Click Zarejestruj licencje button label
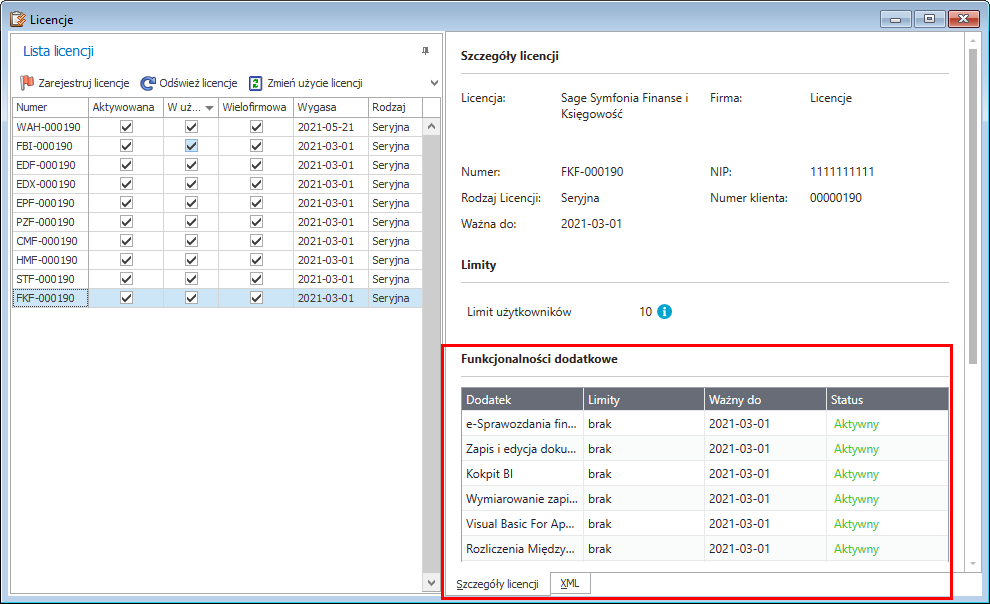The height and width of the screenshot is (604, 990). pyautogui.click(x=84, y=83)
